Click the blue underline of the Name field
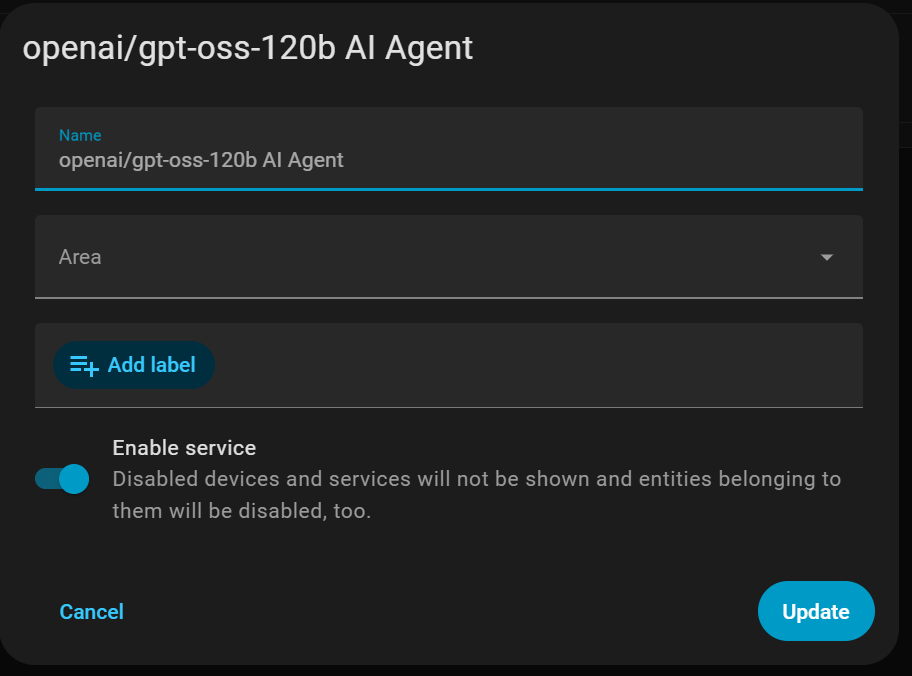912x676 pixels. click(448, 188)
